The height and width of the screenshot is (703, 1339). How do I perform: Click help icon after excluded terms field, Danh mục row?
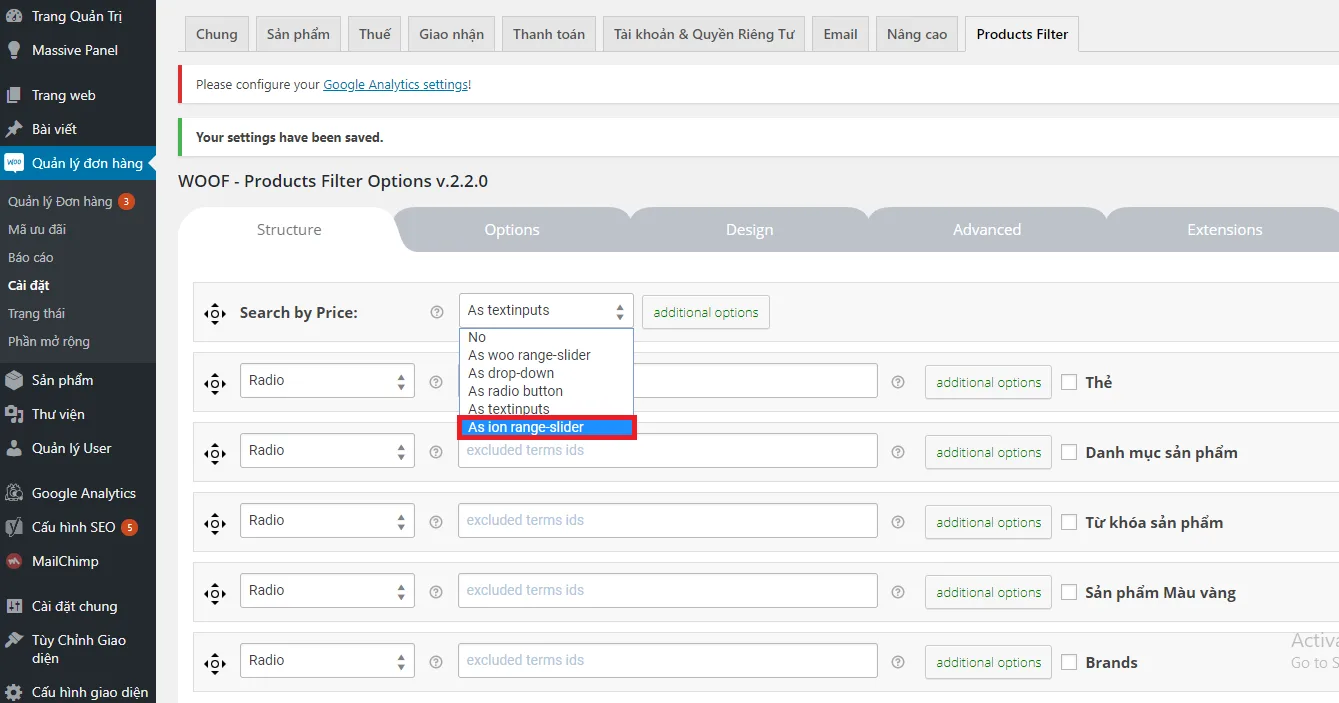tap(898, 452)
